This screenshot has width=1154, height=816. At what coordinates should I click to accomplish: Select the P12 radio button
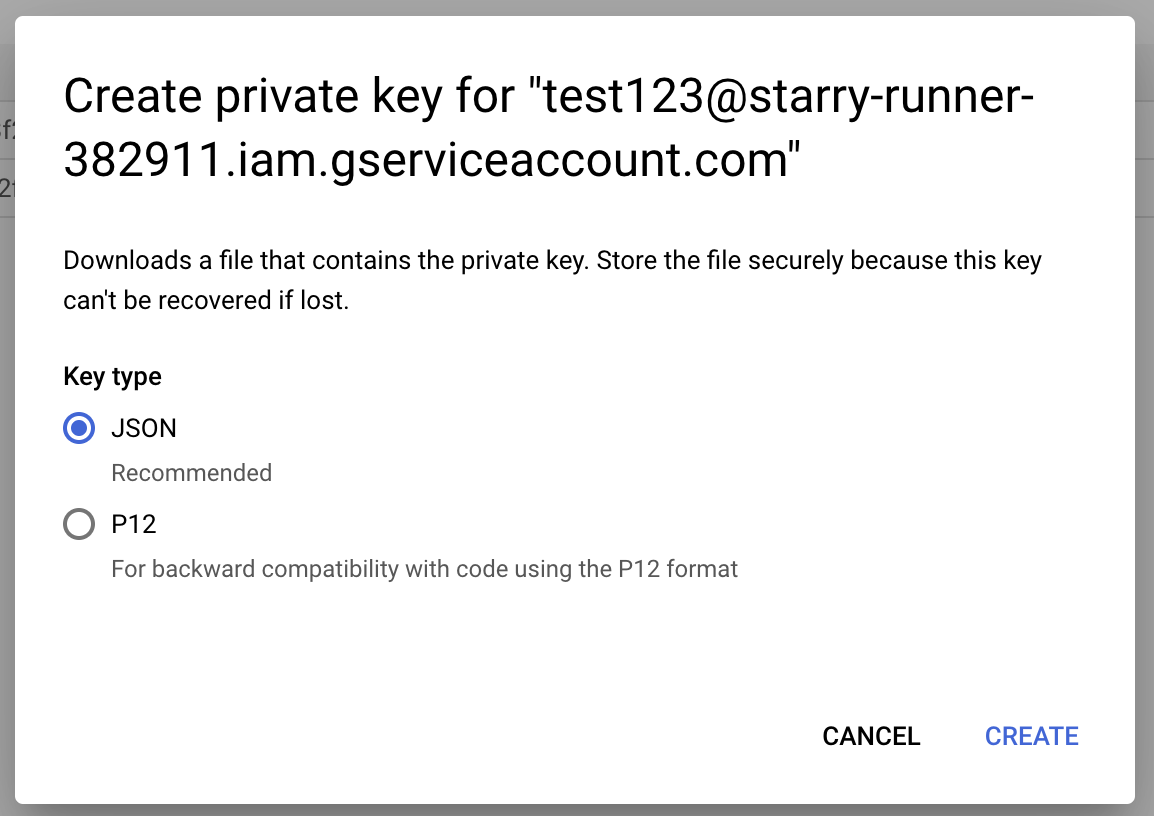pos(79,524)
